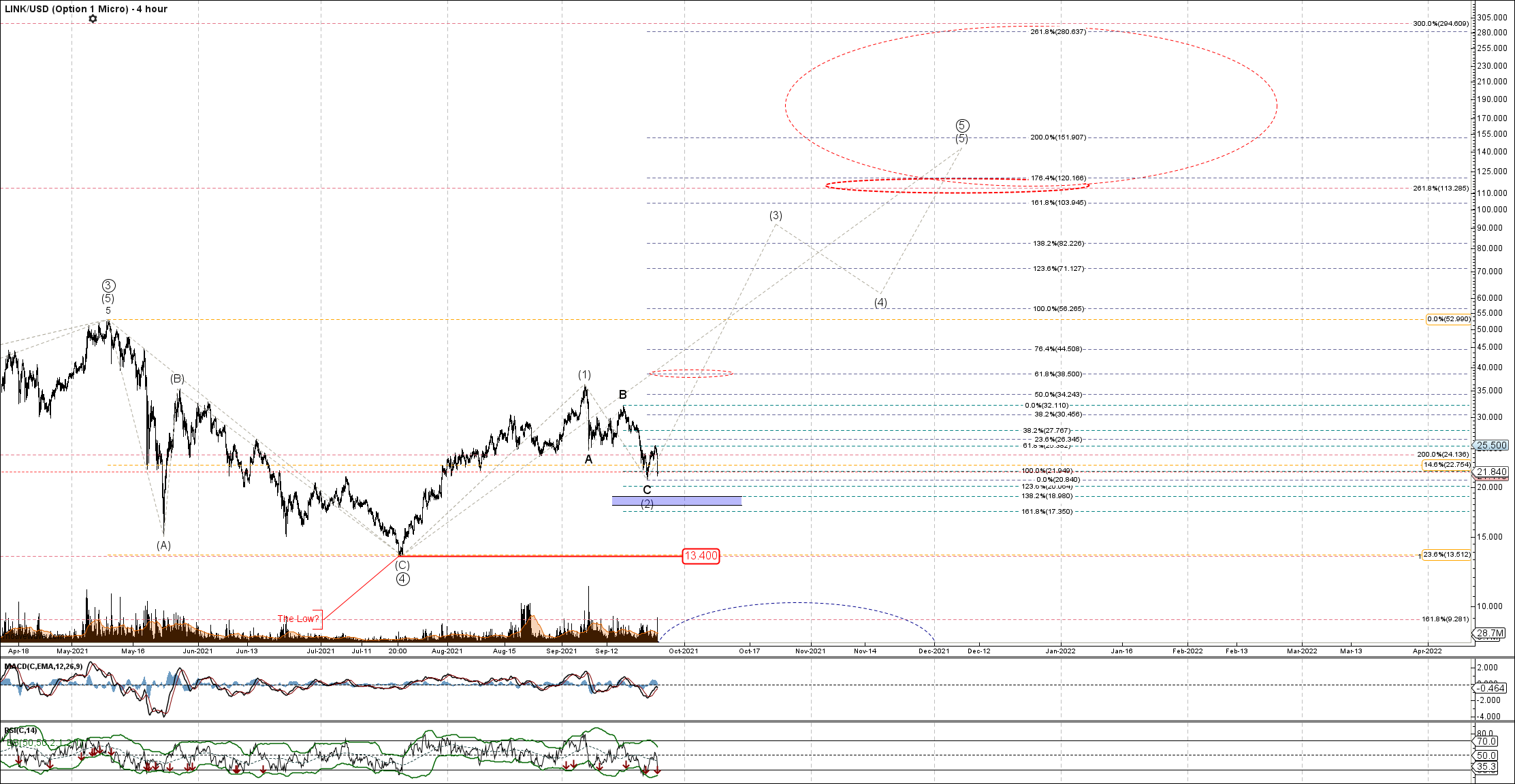The height and width of the screenshot is (784, 1515).
Task: Click the 200.0%(24.136) Fibonacci label
Action: tap(1444, 455)
